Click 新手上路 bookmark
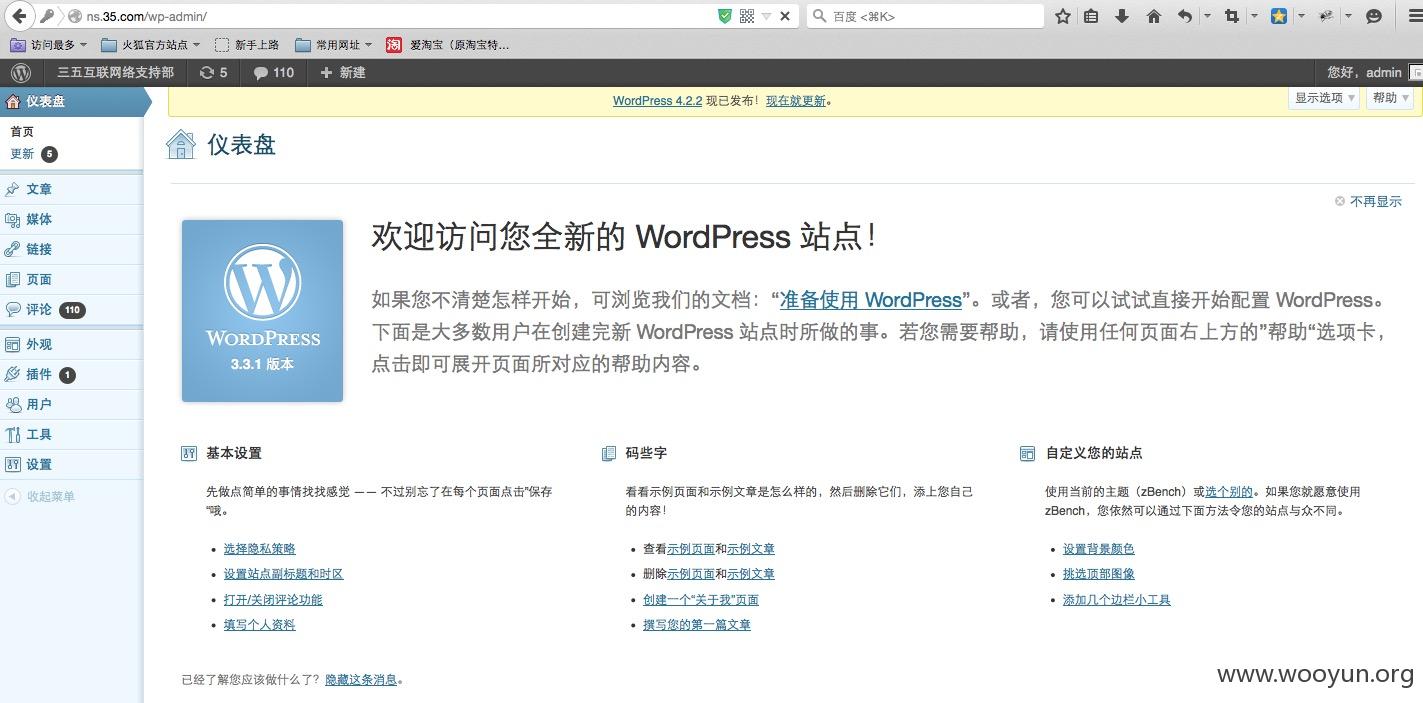 point(247,45)
